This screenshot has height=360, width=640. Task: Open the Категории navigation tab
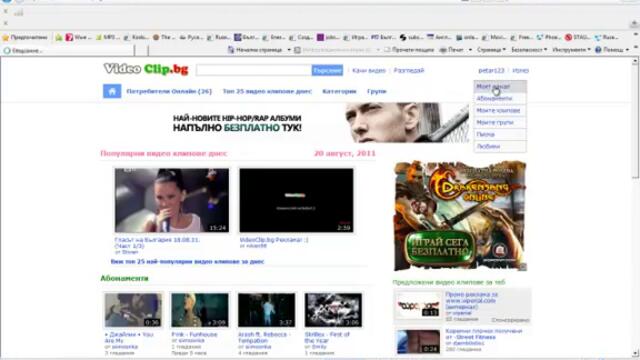[x=339, y=91]
